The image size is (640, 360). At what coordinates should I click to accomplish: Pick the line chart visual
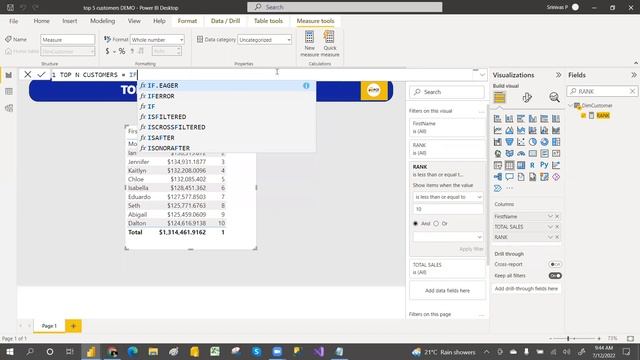click(x=498, y=130)
